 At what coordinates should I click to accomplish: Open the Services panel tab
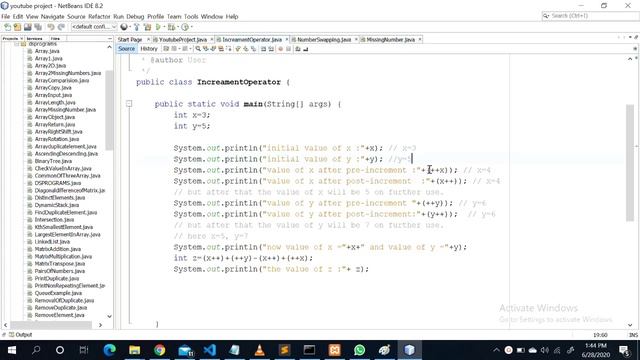coord(34,38)
